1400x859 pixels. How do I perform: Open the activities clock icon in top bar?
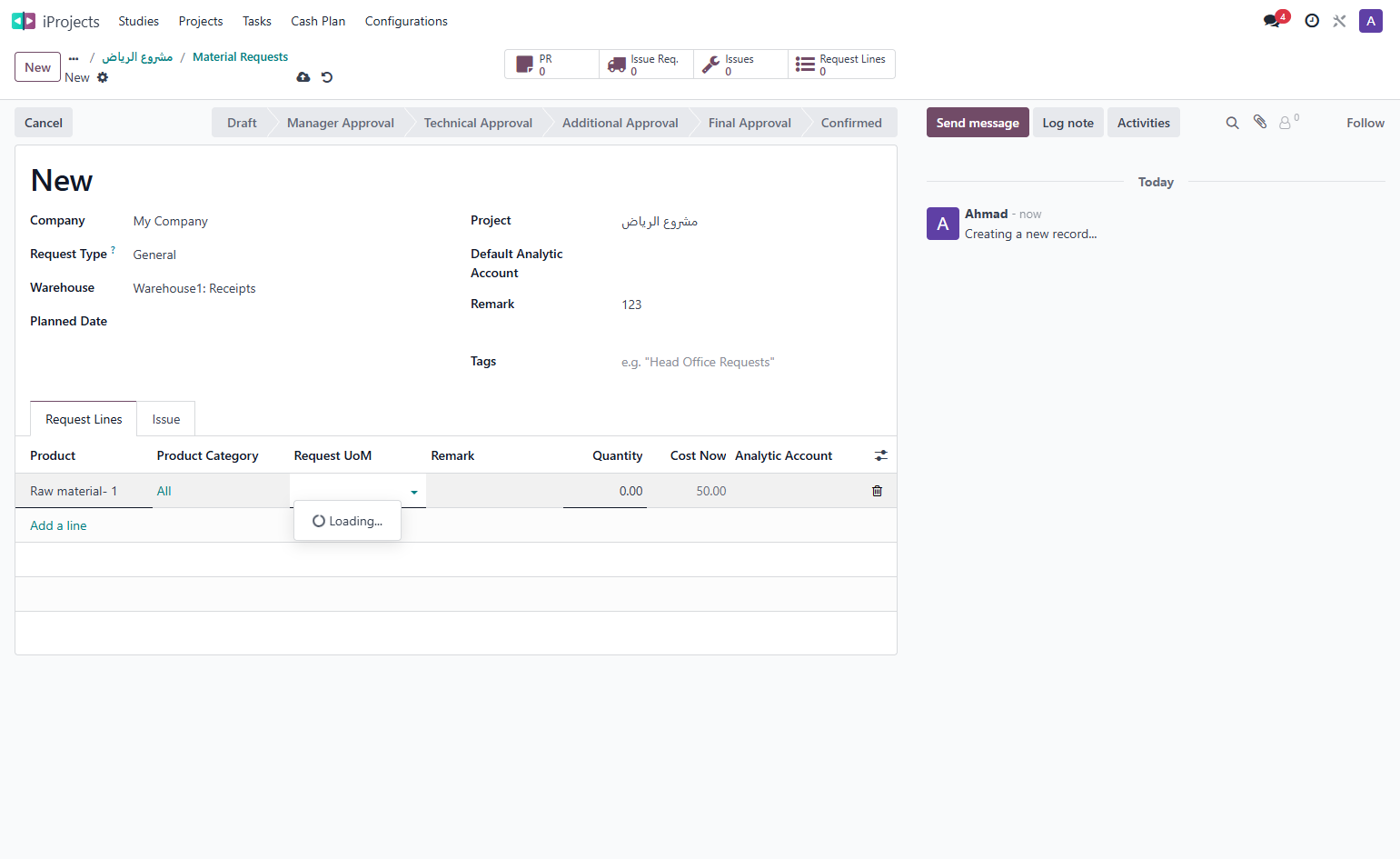coord(1312,21)
